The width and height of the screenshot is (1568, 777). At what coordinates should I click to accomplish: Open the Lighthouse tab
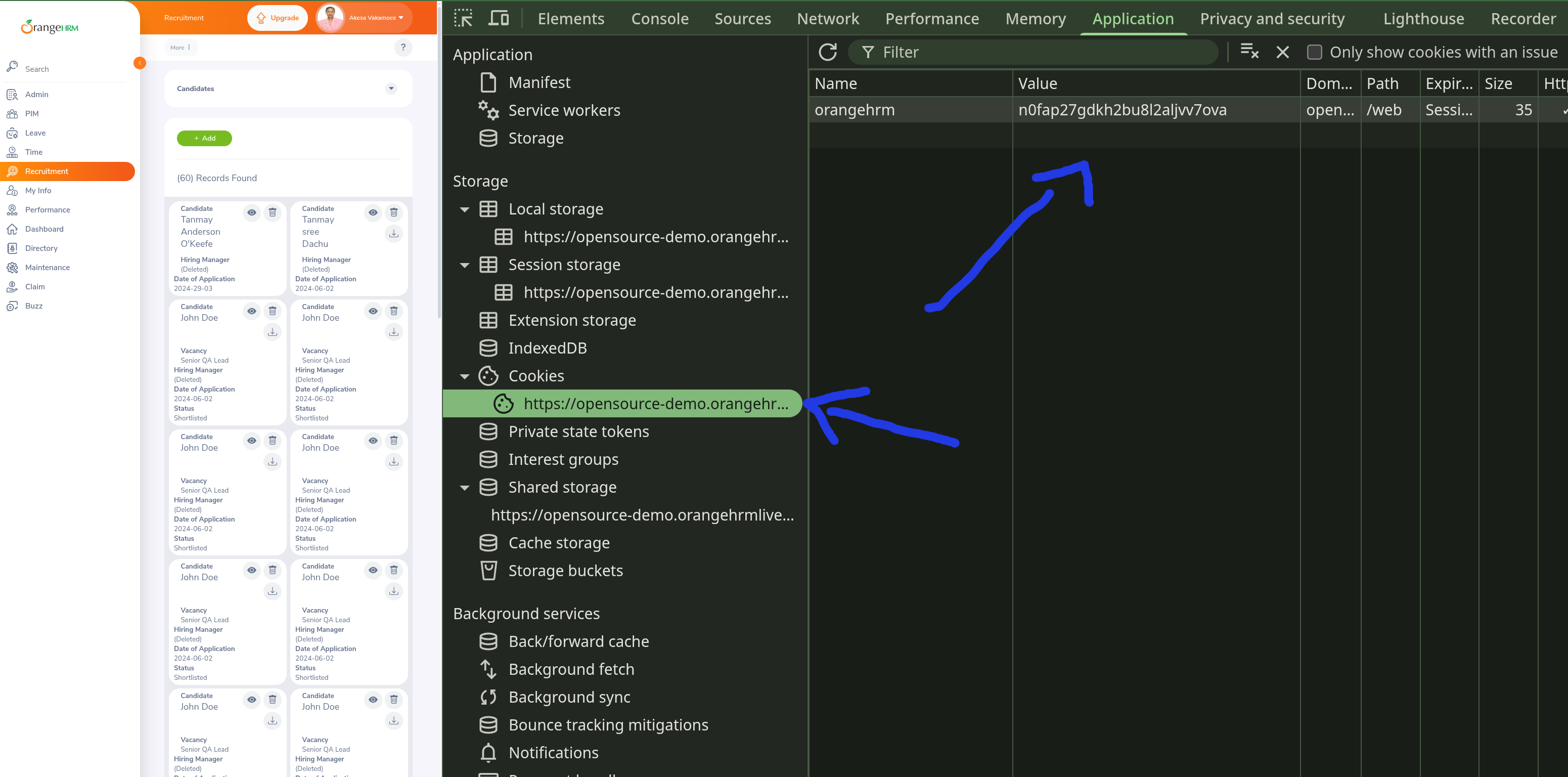pos(1423,19)
